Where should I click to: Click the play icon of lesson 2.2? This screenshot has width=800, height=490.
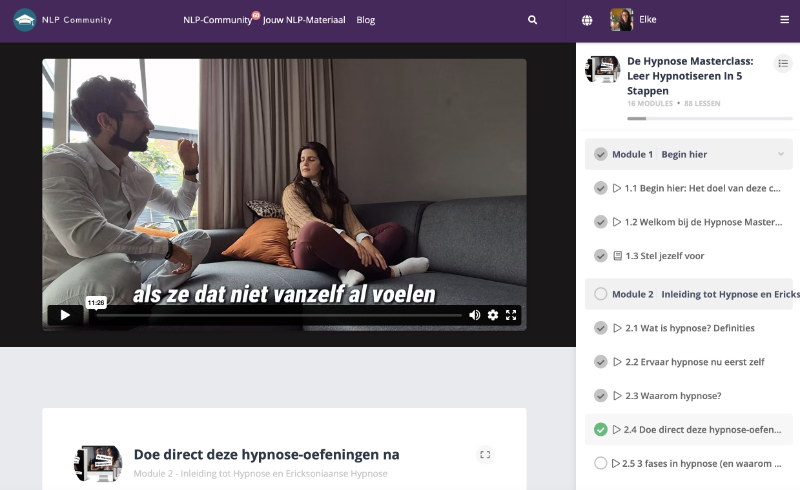tap(617, 361)
